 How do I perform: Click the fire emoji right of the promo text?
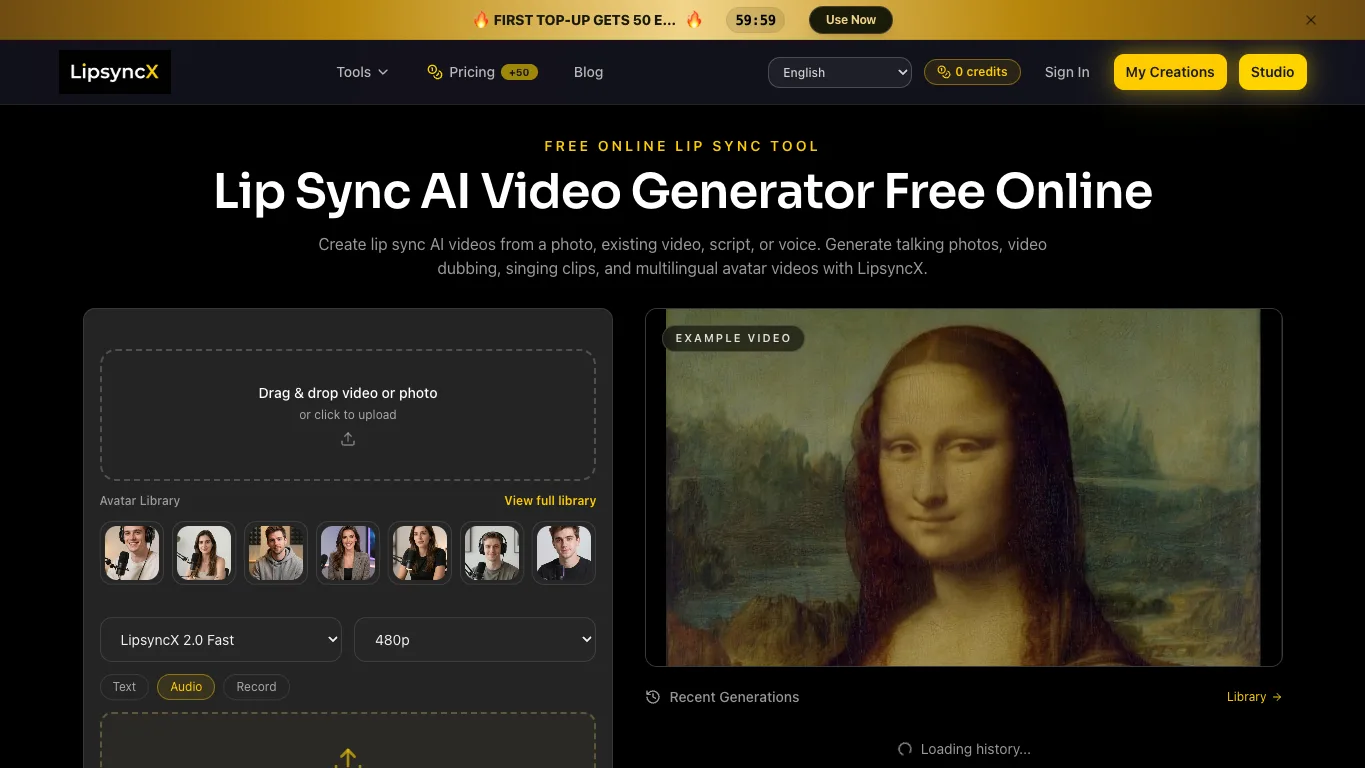click(694, 20)
